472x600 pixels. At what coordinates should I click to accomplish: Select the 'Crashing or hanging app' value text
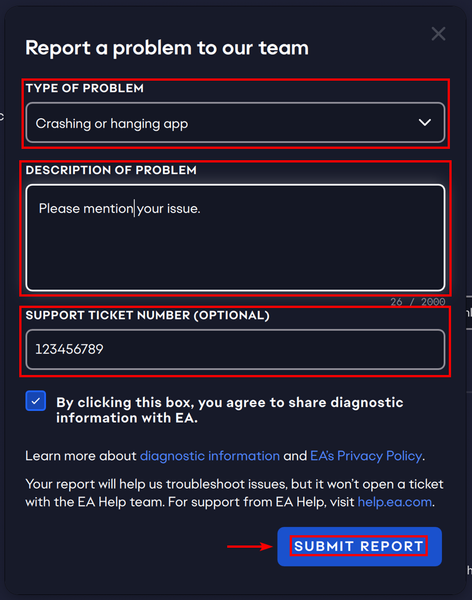(112, 124)
